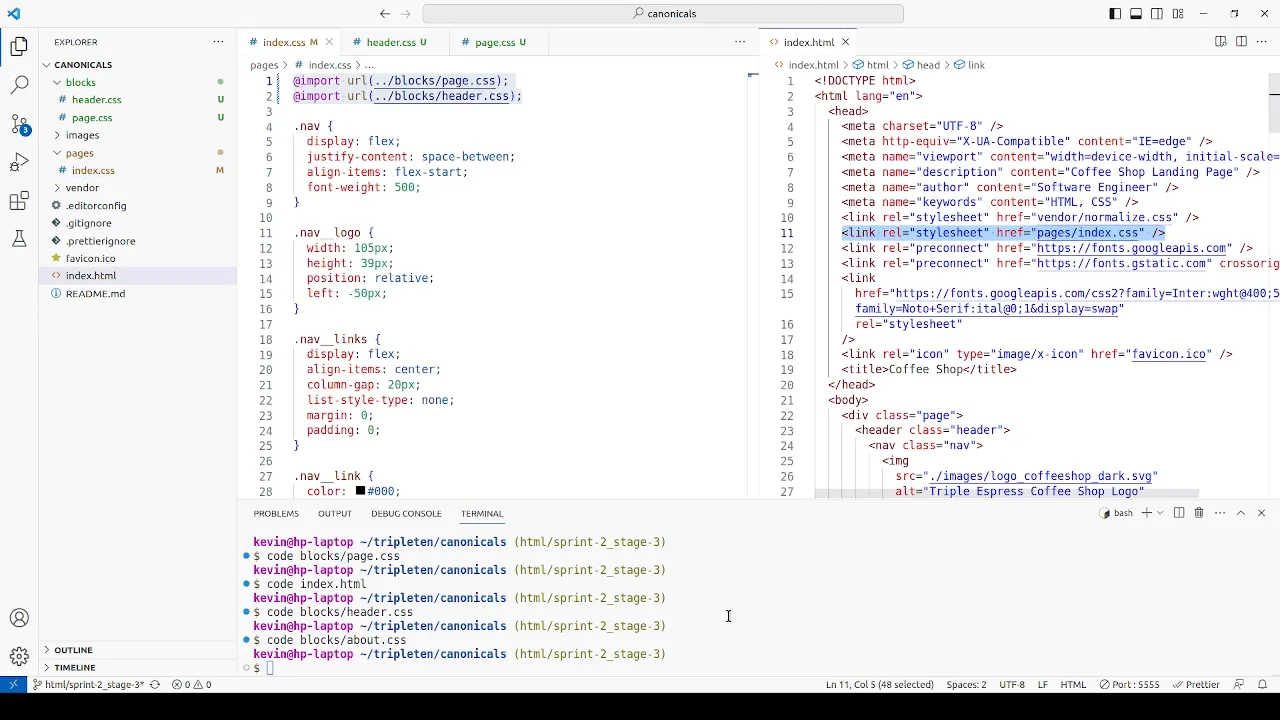The image size is (1280, 720).
Task: Open new terminal launch profile dropdown
Action: pos(1159,513)
